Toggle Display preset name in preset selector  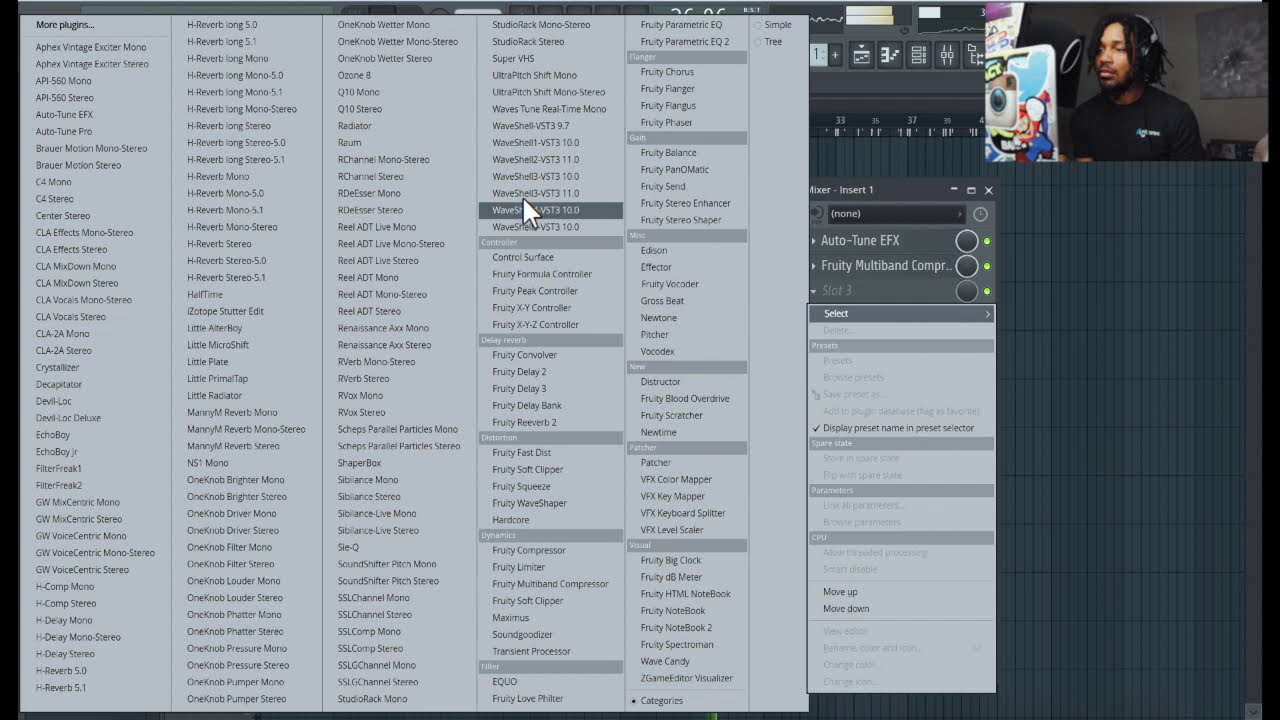coord(897,428)
